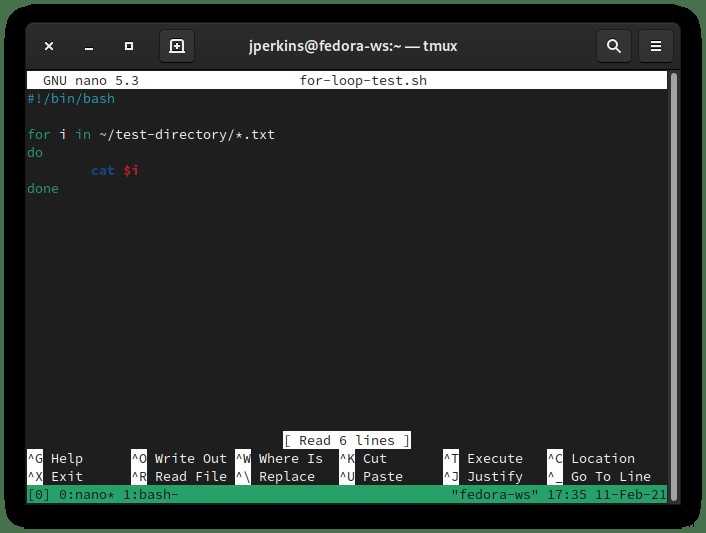
Task: Select tmux window 1:bash
Action: (151, 495)
